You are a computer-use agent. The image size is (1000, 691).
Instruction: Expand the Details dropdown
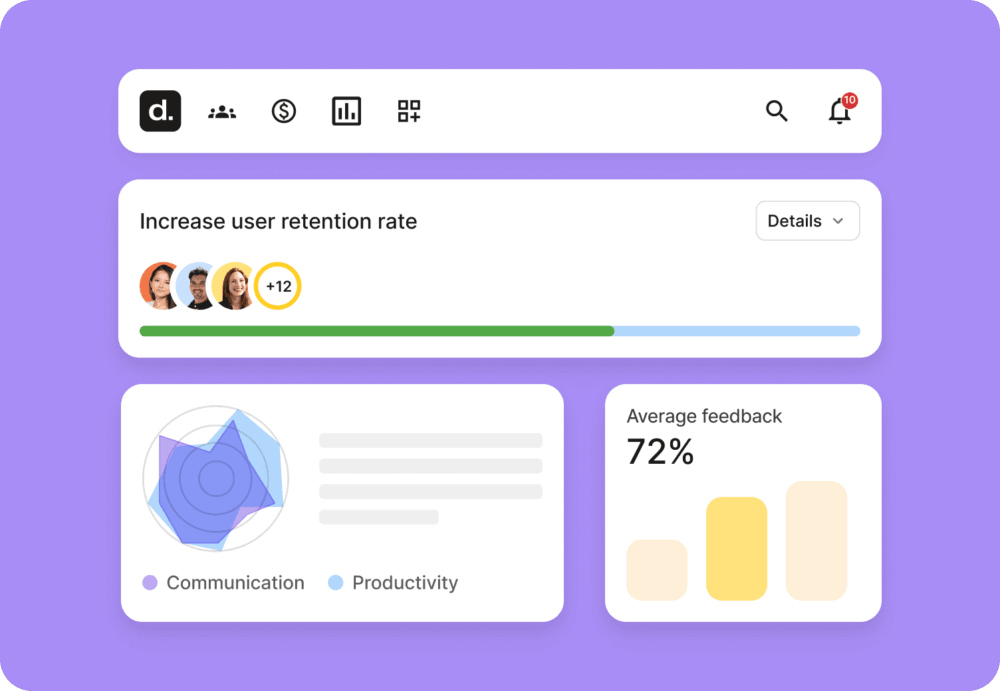click(x=807, y=221)
